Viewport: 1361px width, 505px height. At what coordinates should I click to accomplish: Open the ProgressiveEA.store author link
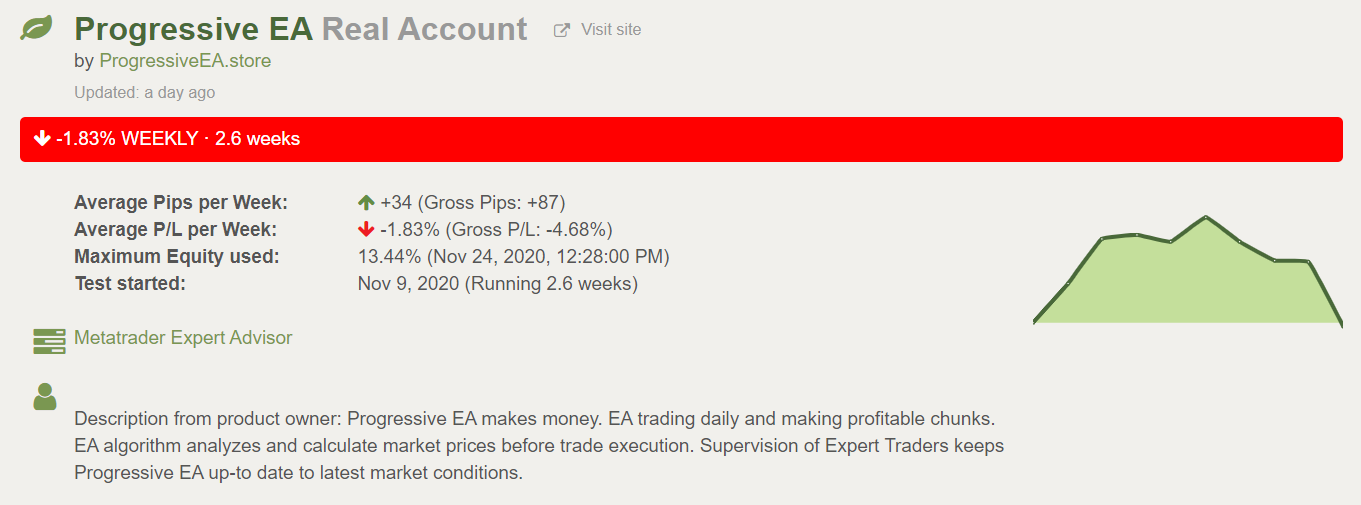tap(185, 61)
